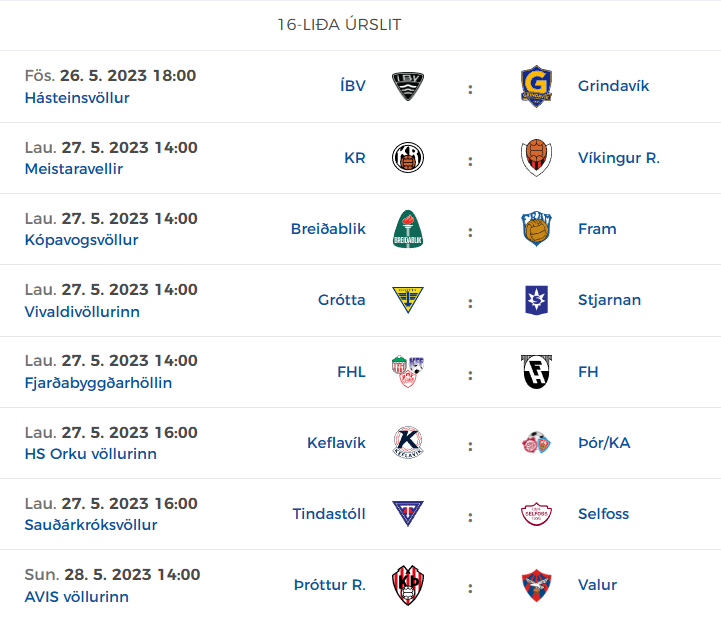Click the Stjarnan star logo
The width and height of the screenshot is (721, 621).
(536, 300)
